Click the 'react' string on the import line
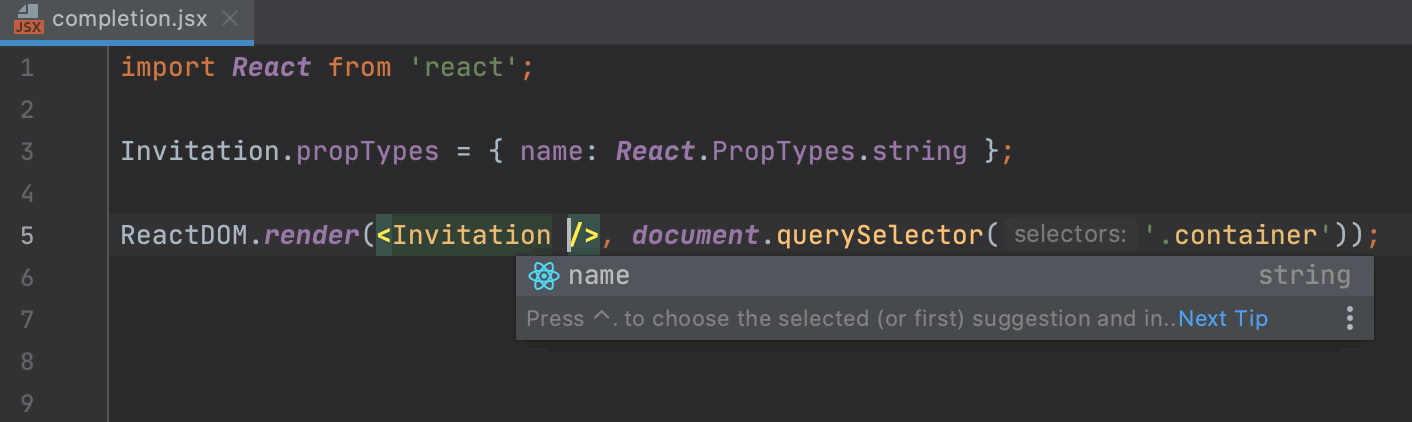The image size is (1412, 422). (465, 68)
